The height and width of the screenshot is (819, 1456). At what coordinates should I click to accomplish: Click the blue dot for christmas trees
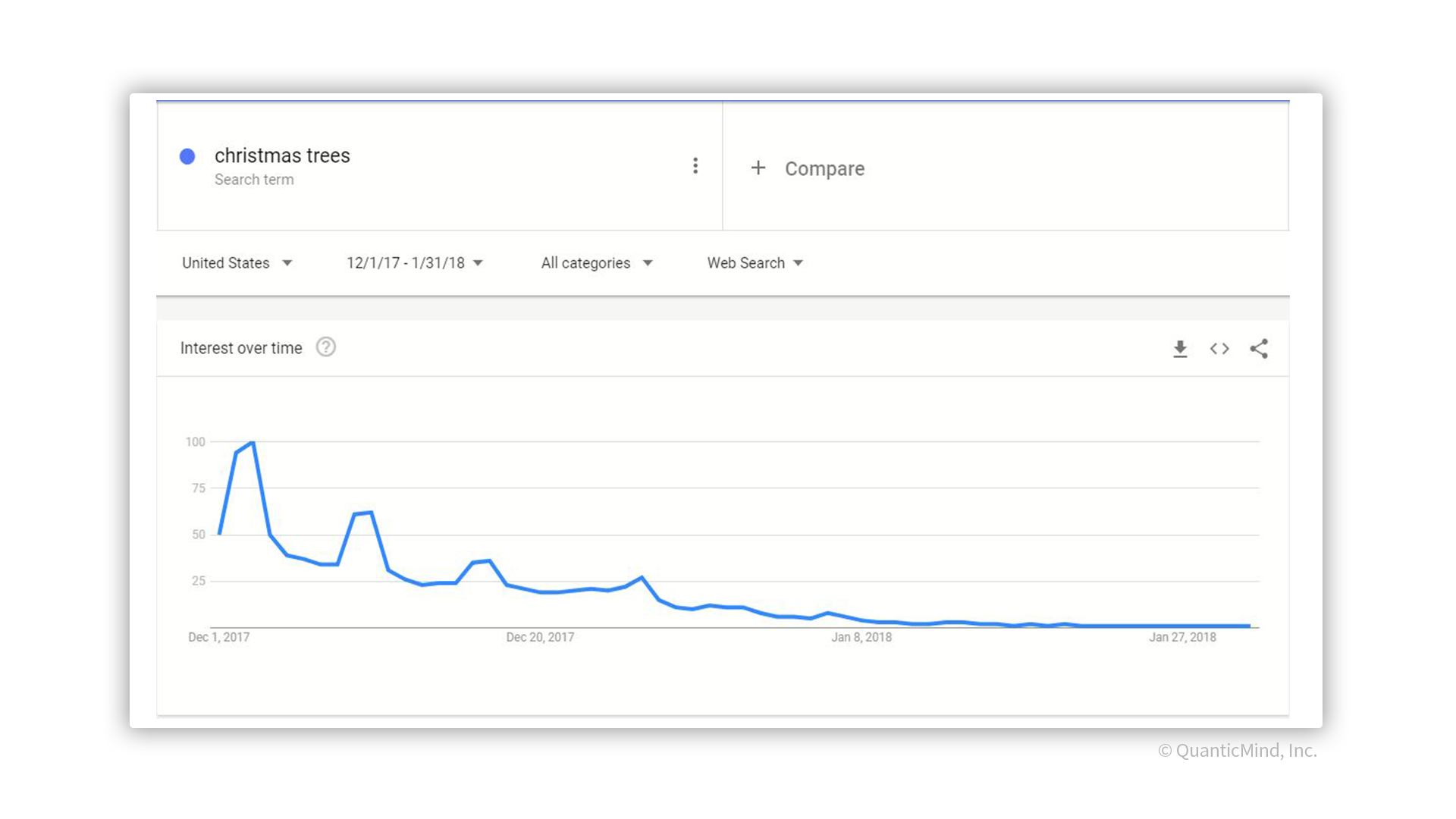coord(187,156)
